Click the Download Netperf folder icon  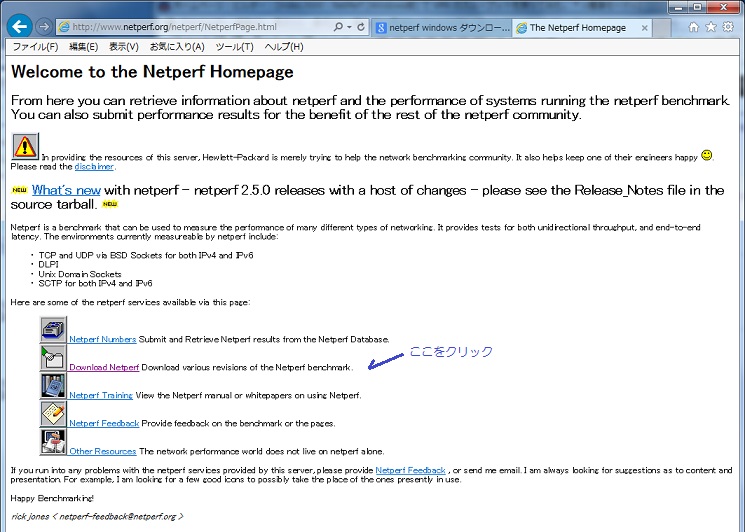tap(53, 358)
